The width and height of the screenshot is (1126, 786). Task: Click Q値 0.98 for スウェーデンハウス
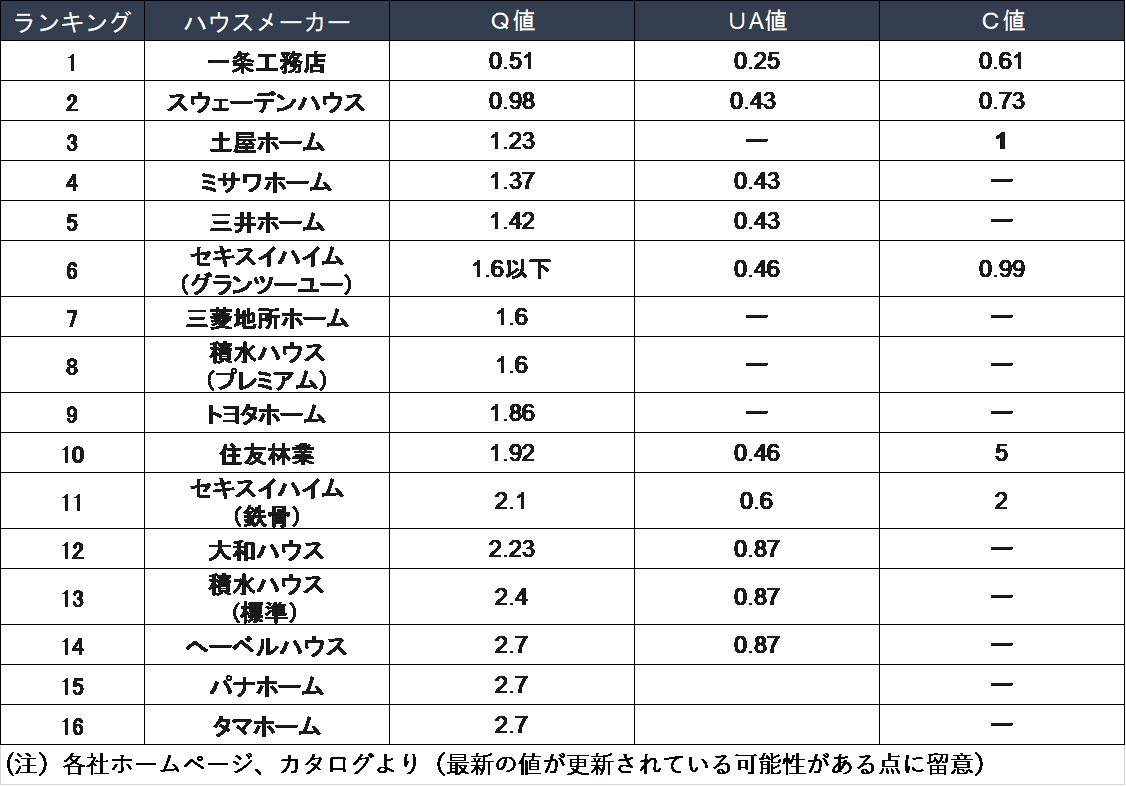(x=511, y=101)
